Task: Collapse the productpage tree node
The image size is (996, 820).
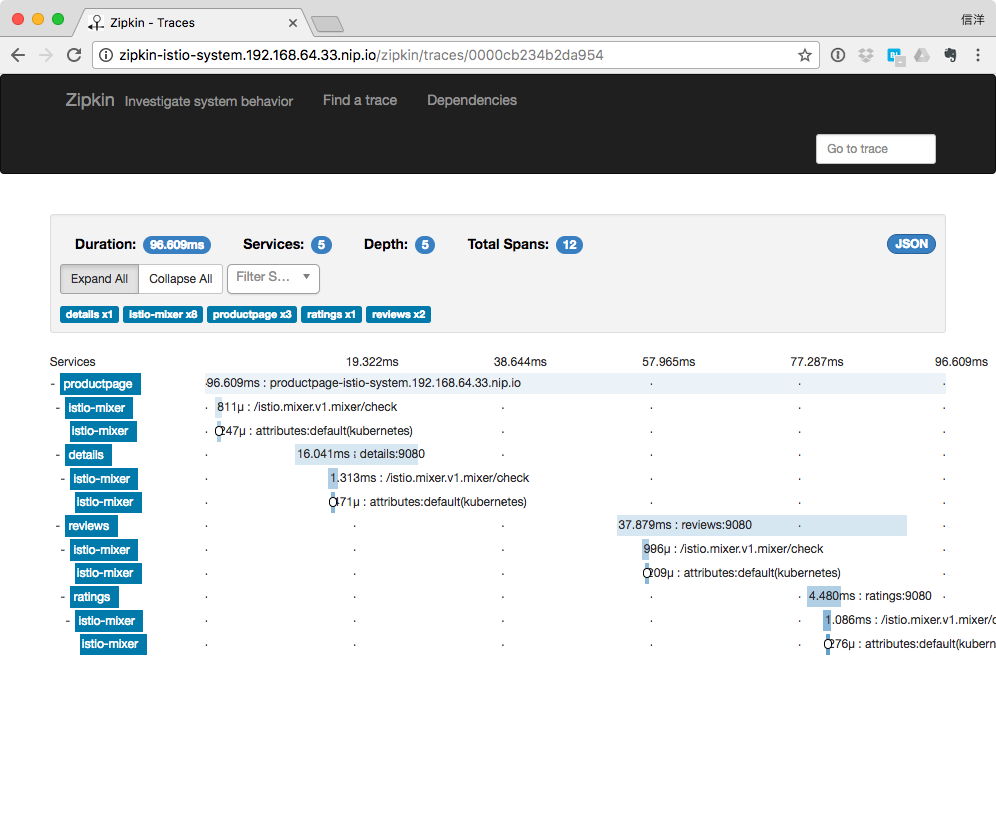Action: coord(53,384)
